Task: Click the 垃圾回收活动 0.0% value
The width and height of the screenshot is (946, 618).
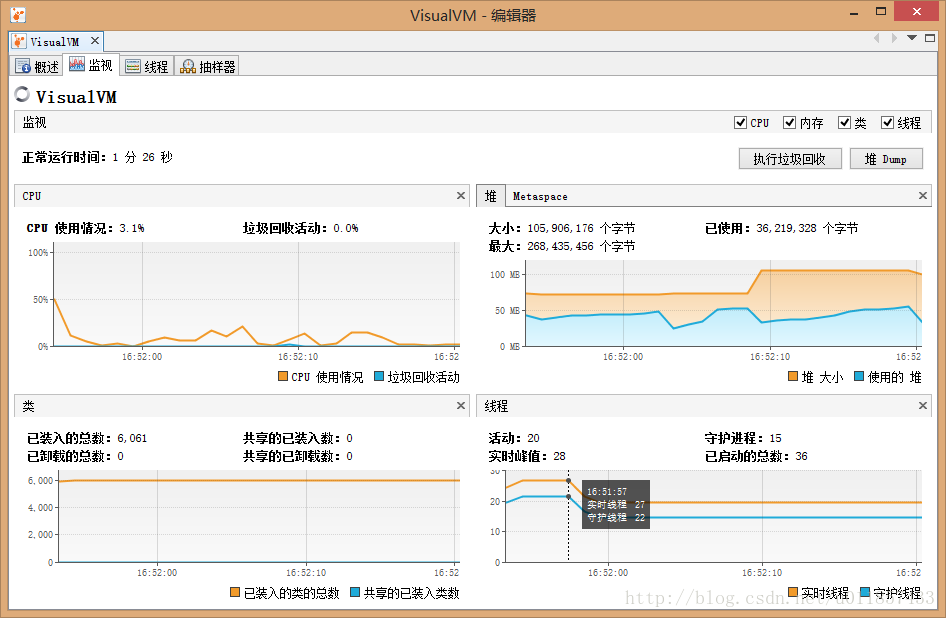Action: (x=346, y=228)
